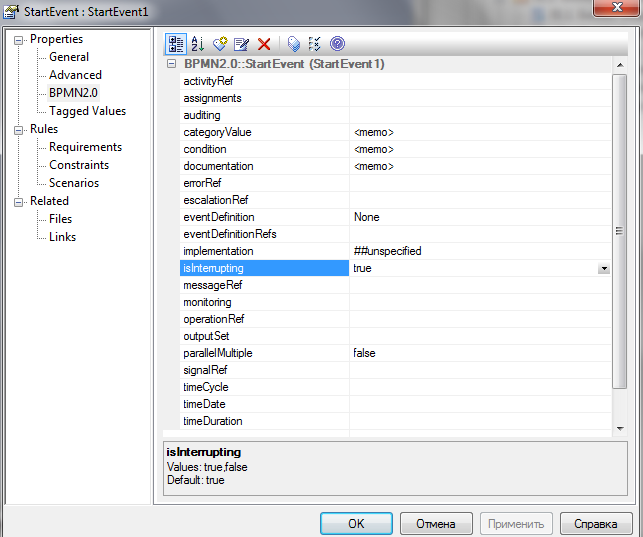This screenshot has height=537, width=643.
Task: Open Tagged Values page
Action: 87,111
